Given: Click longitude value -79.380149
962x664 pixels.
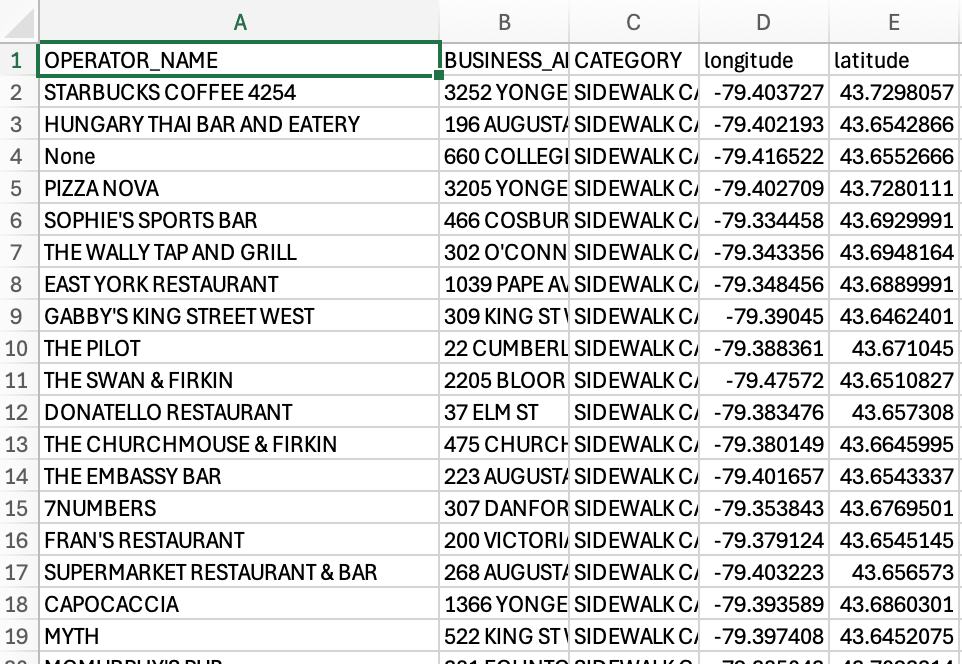Looking at the screenshot, I should 764,444.
